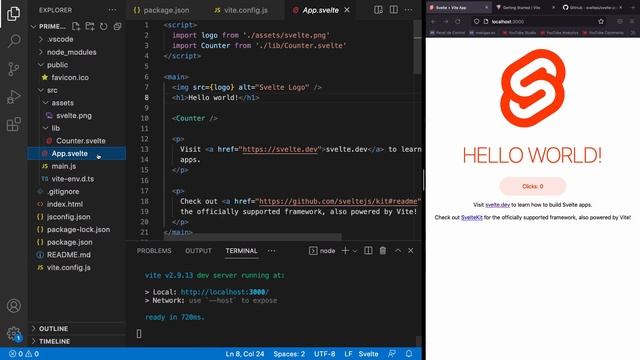Open Explorer views and more actions
Image resolution: width=640 pixels, height=360 pixels.
112,10
